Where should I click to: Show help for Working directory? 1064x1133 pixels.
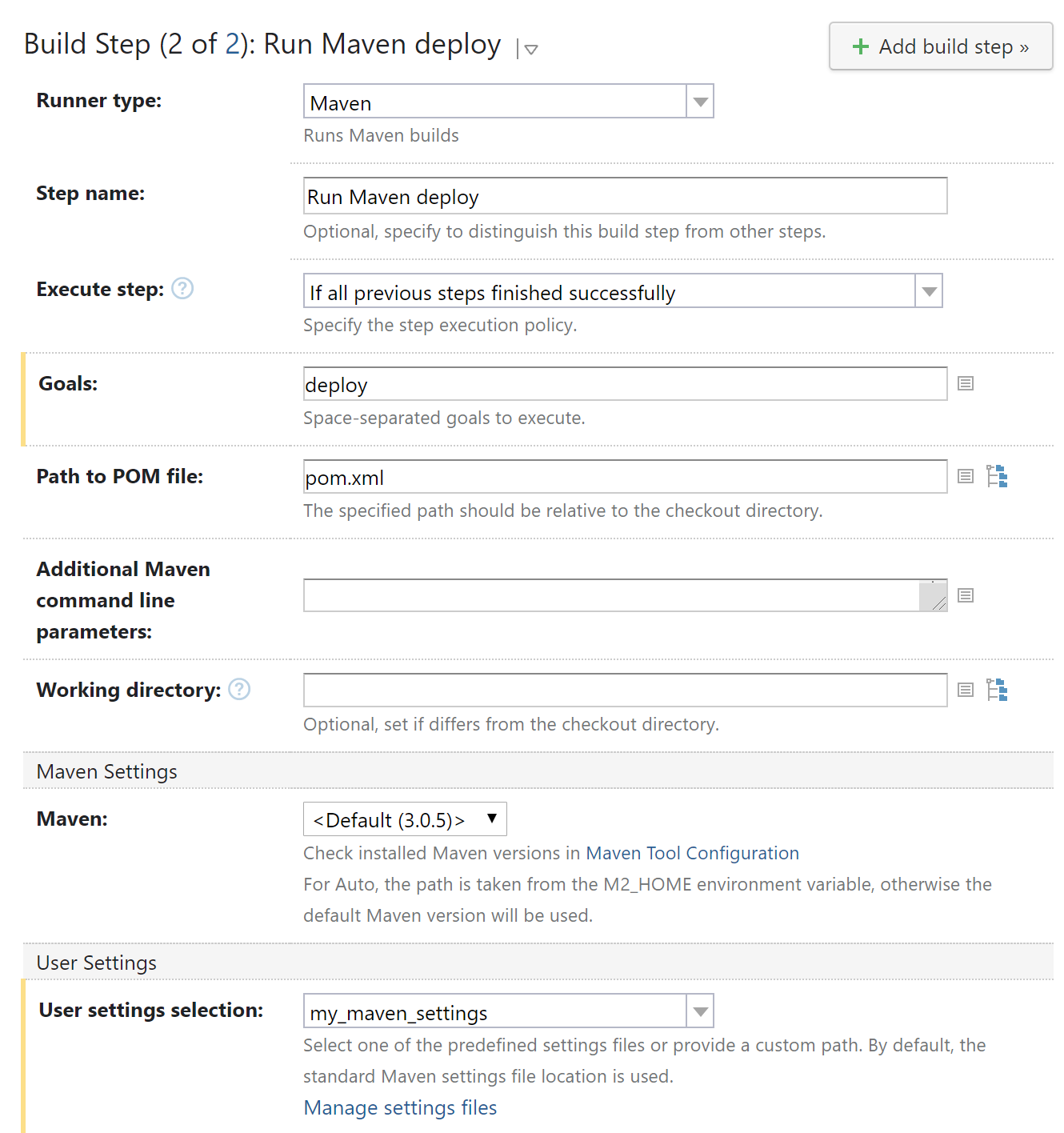click(x=239, y=689)
